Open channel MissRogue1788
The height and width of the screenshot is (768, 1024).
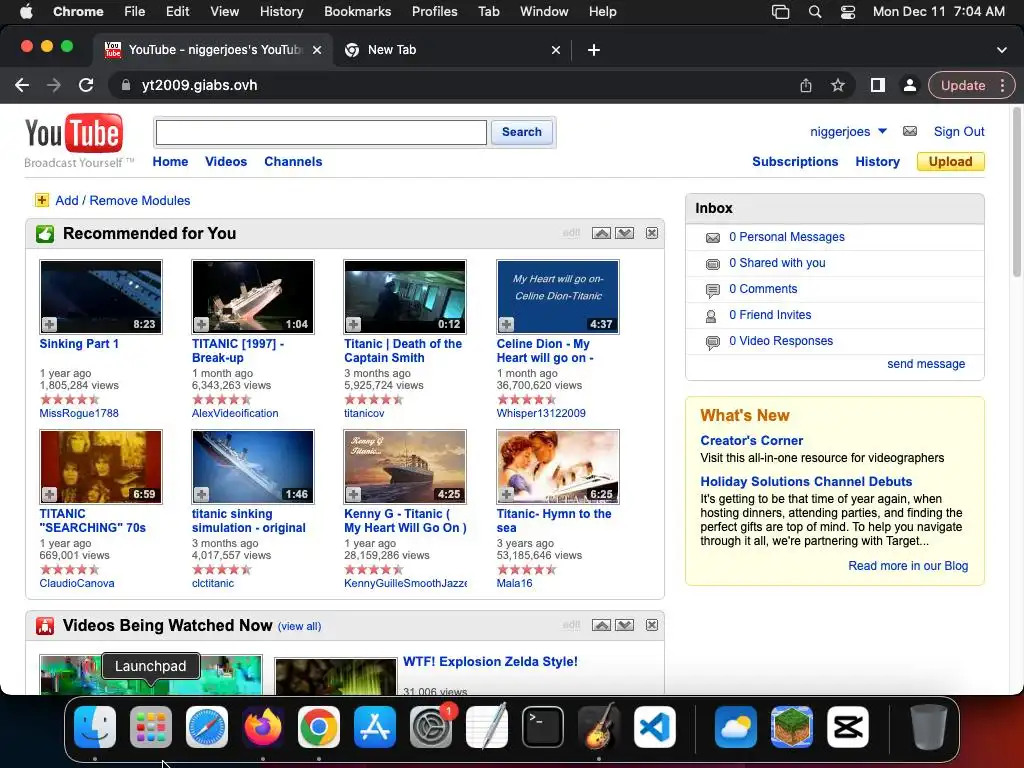pyautogui.click(x=79, y=413)
